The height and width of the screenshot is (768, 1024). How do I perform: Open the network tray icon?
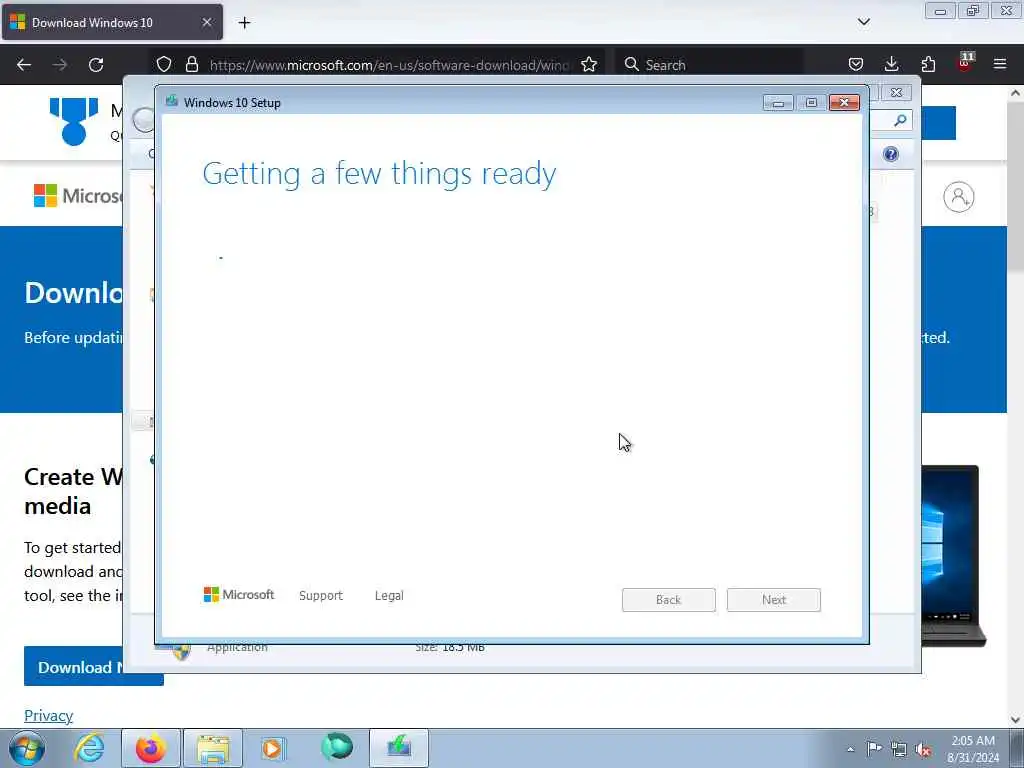tap(899, 750)
